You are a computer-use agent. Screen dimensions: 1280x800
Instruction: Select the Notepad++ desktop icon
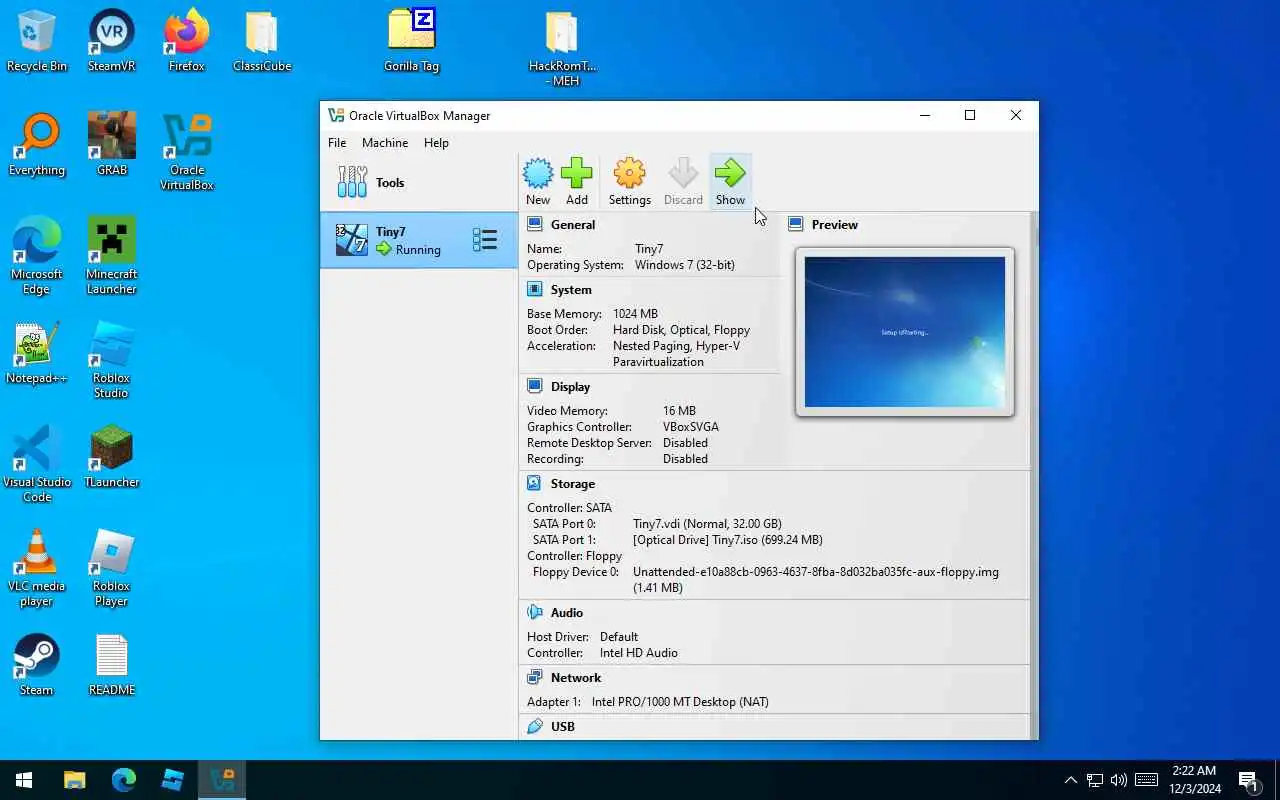click(37, 354)
